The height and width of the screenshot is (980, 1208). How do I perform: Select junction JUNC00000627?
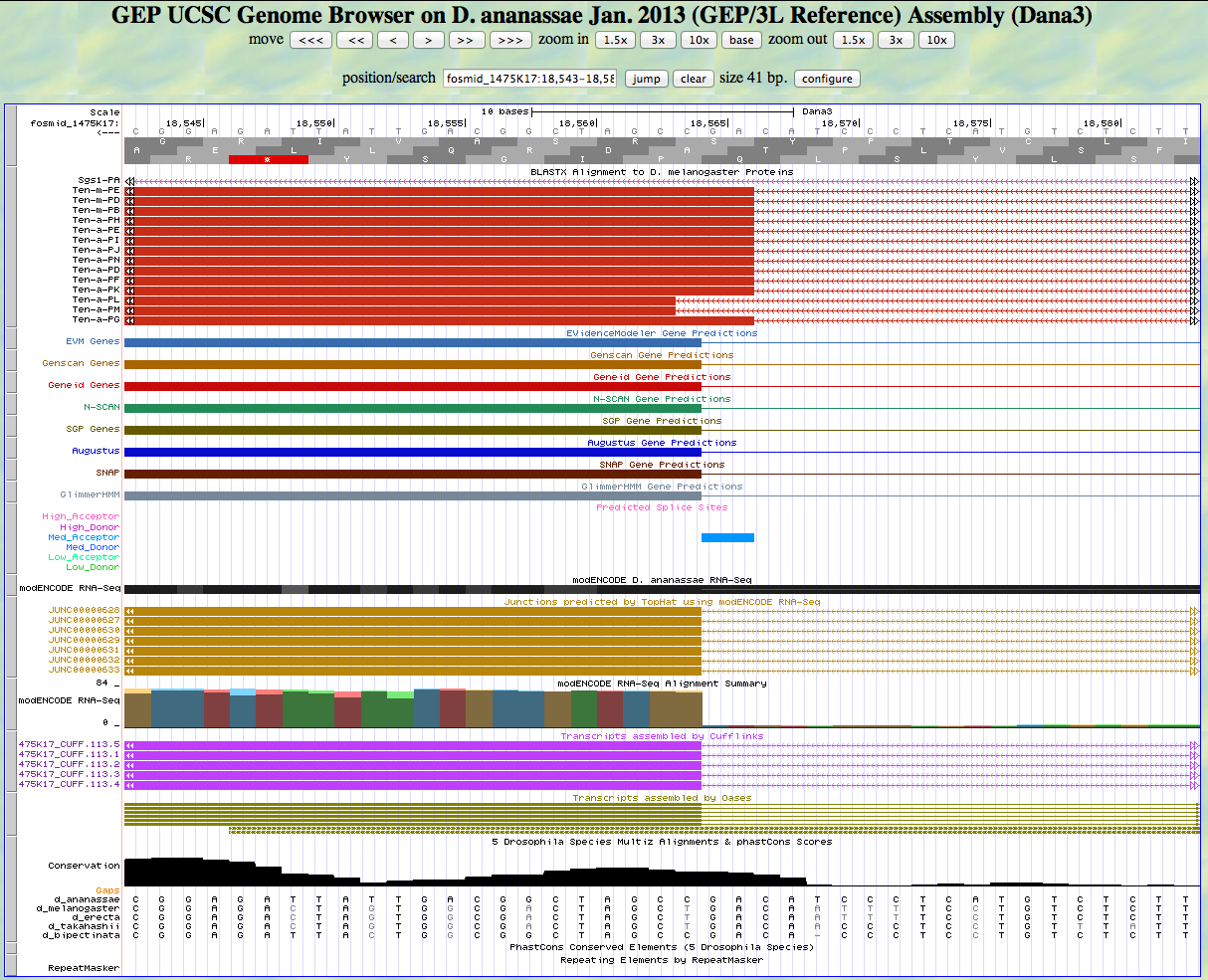point(84,620)
